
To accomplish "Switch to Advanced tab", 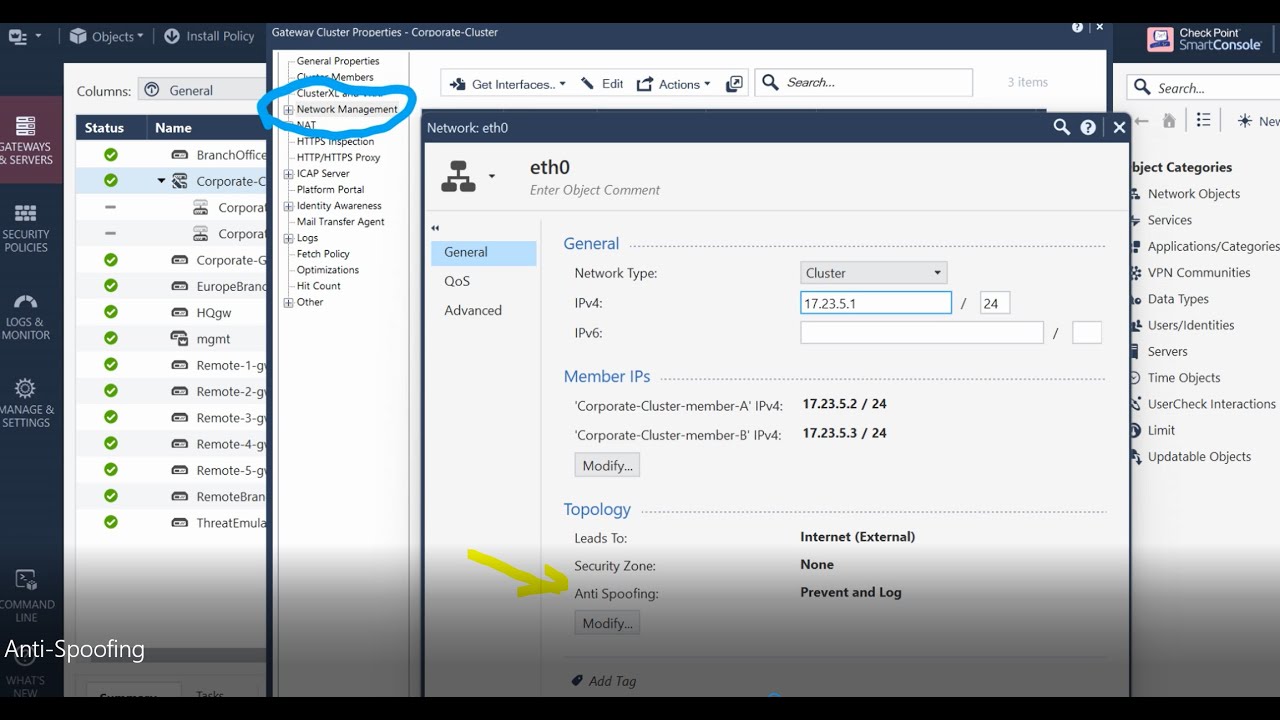I will point(484,311).
